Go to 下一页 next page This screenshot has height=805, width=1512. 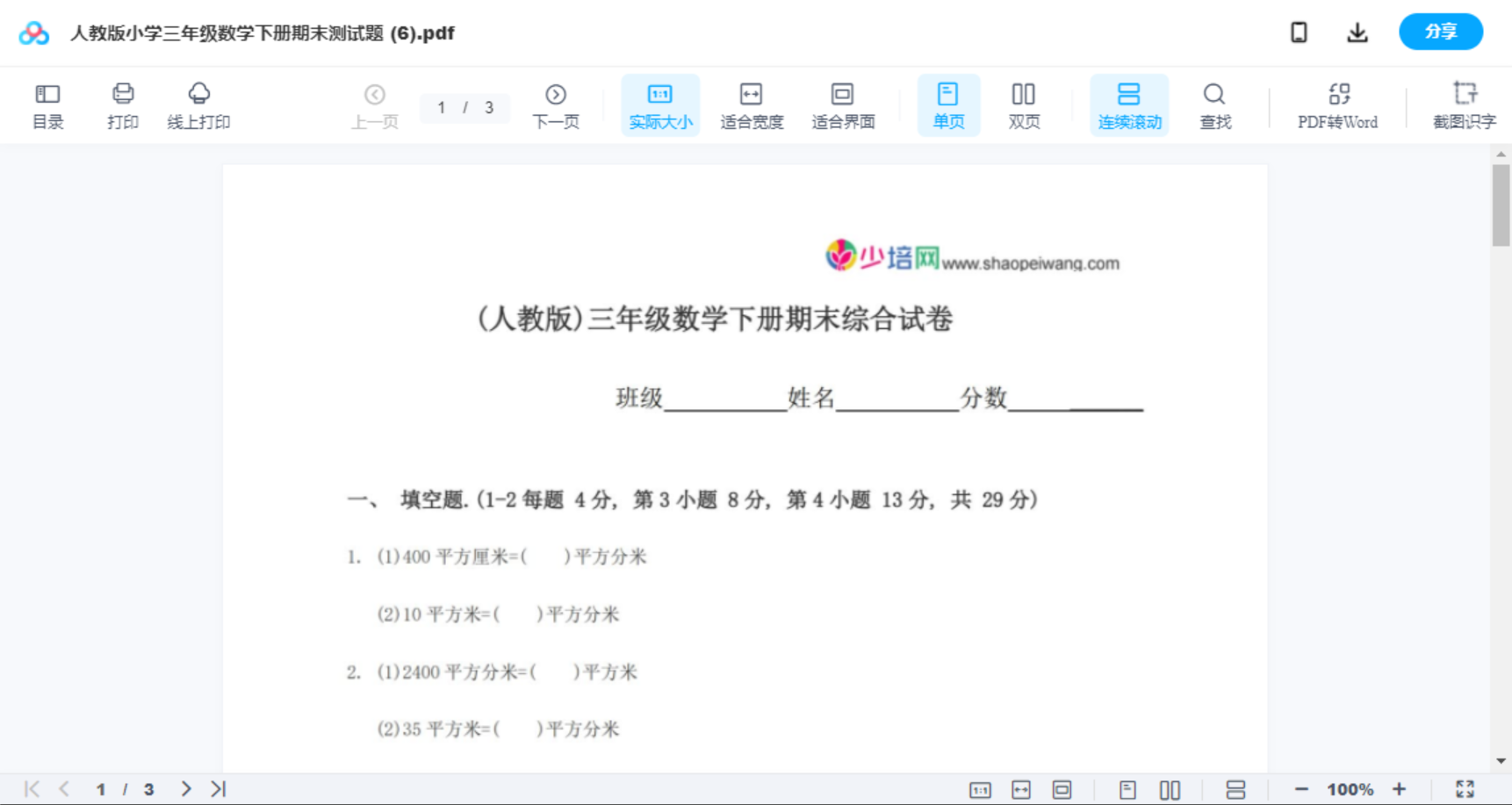click(556, 104)
